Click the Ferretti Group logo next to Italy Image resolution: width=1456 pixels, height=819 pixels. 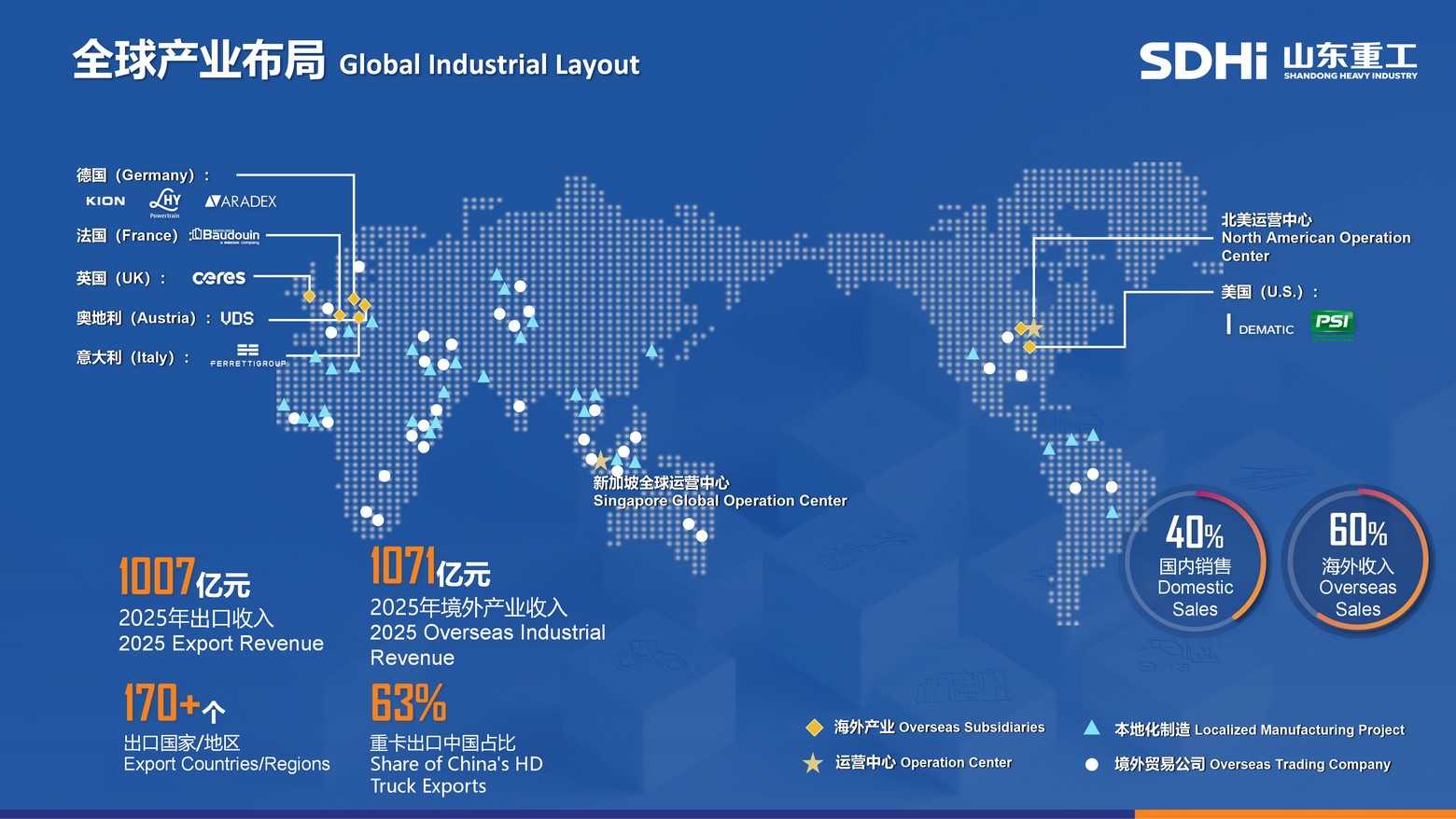(x=247, y=356)
